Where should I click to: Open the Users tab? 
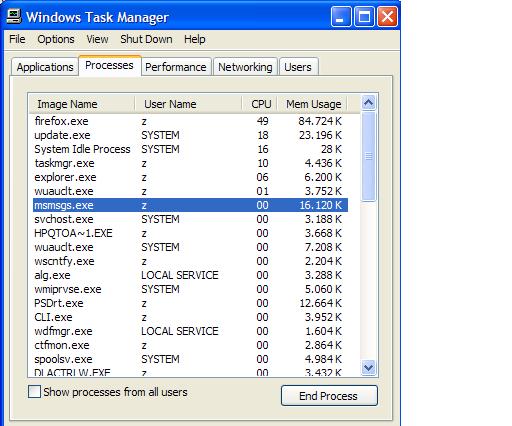[x=298, y=67]
